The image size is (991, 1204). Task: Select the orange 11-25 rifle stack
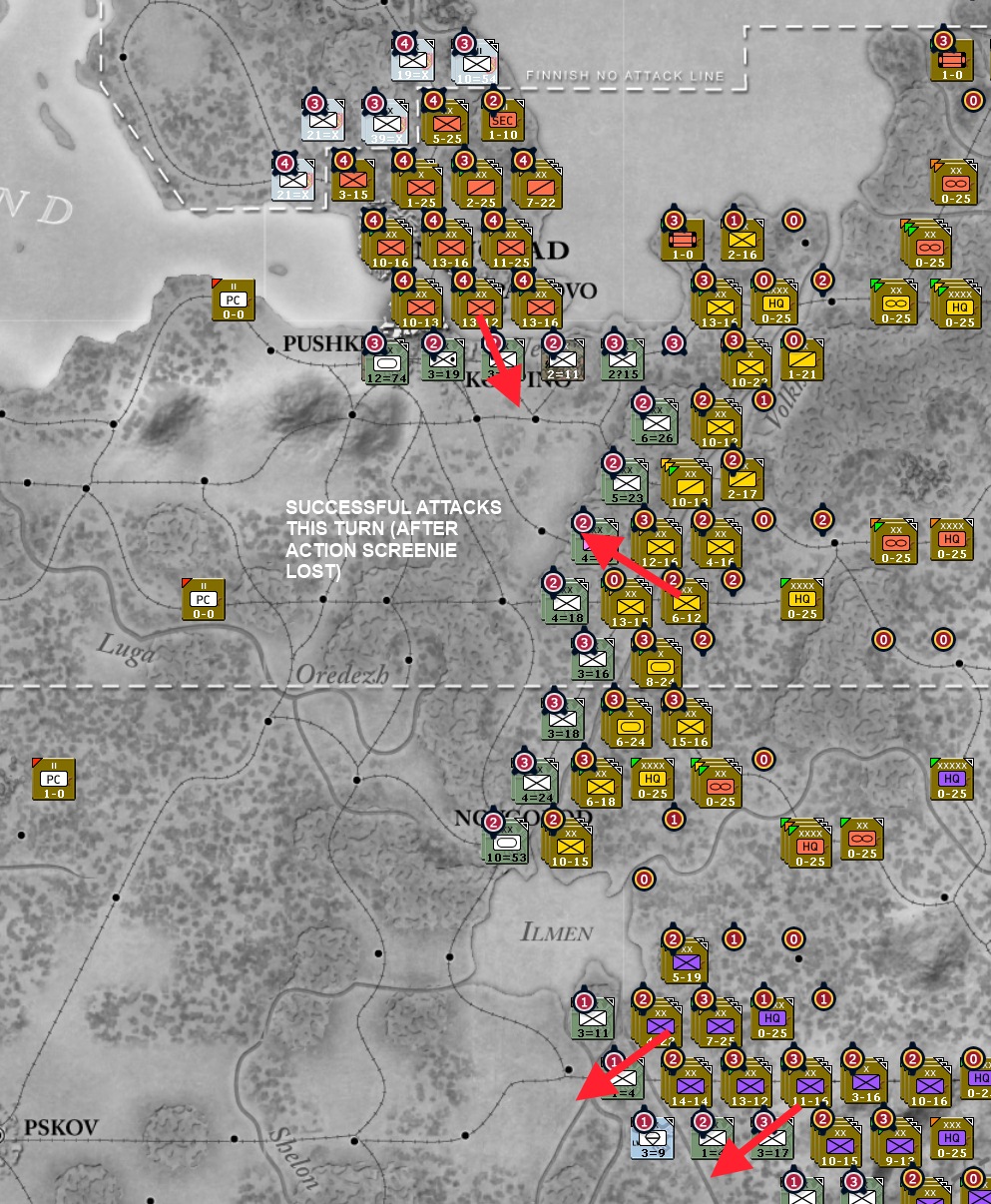pos(508,243)
